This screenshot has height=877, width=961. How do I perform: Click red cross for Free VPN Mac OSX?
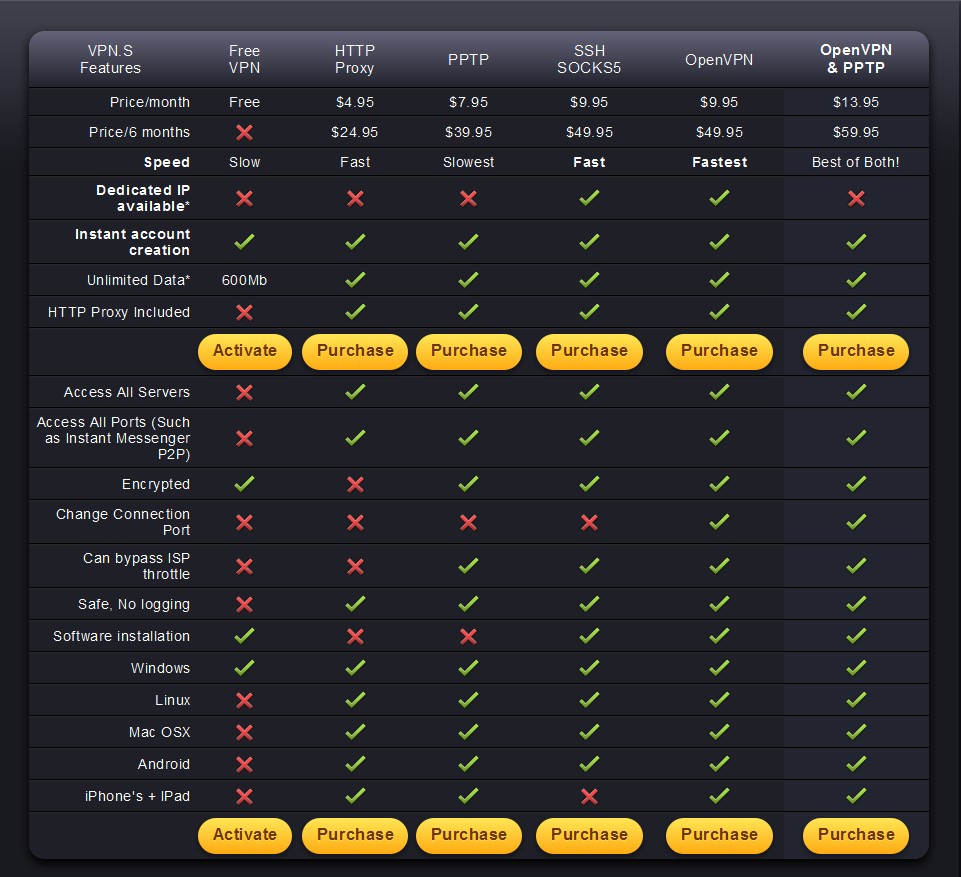[245, 732]
